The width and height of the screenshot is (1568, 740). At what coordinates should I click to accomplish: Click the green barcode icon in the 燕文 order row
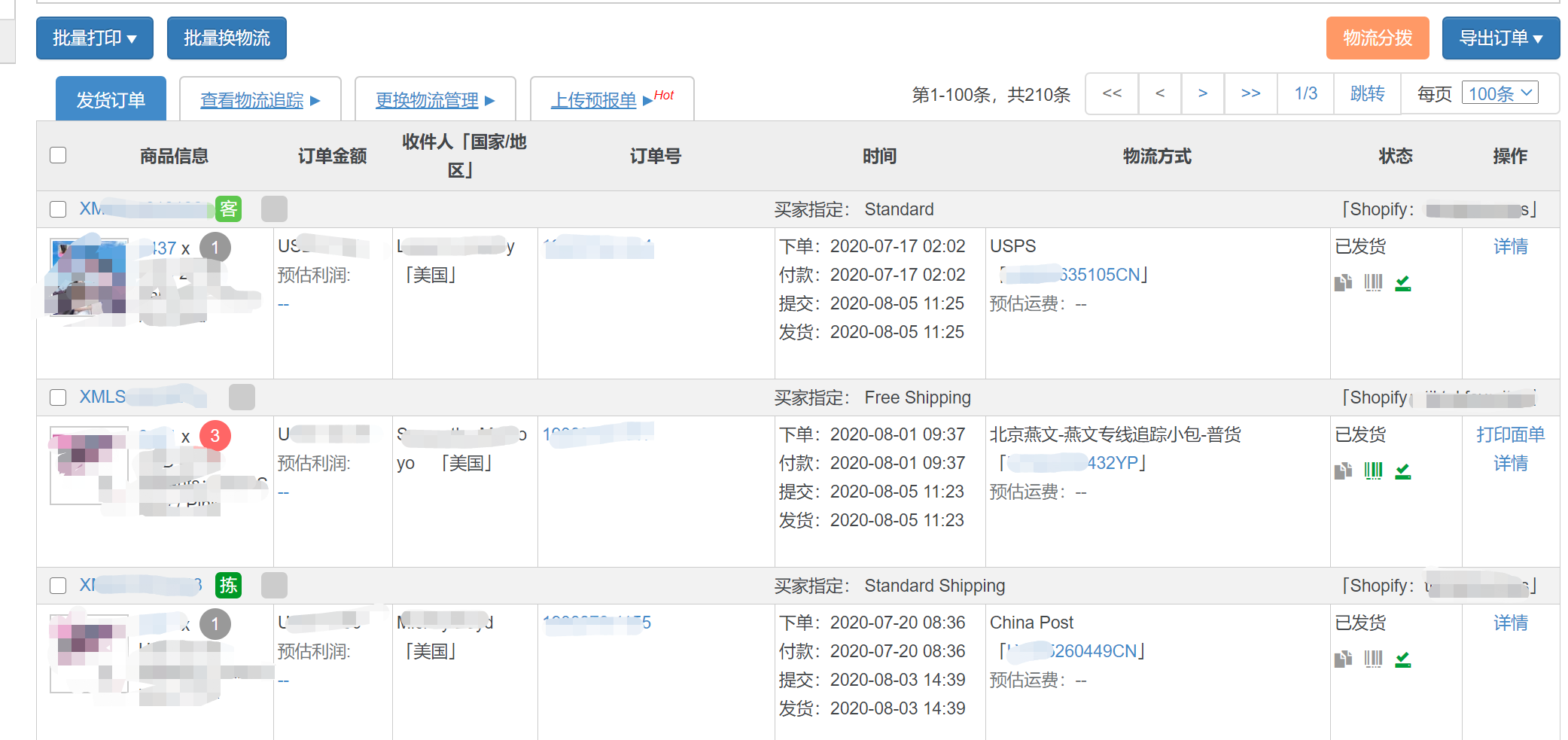coord(1373,471)
